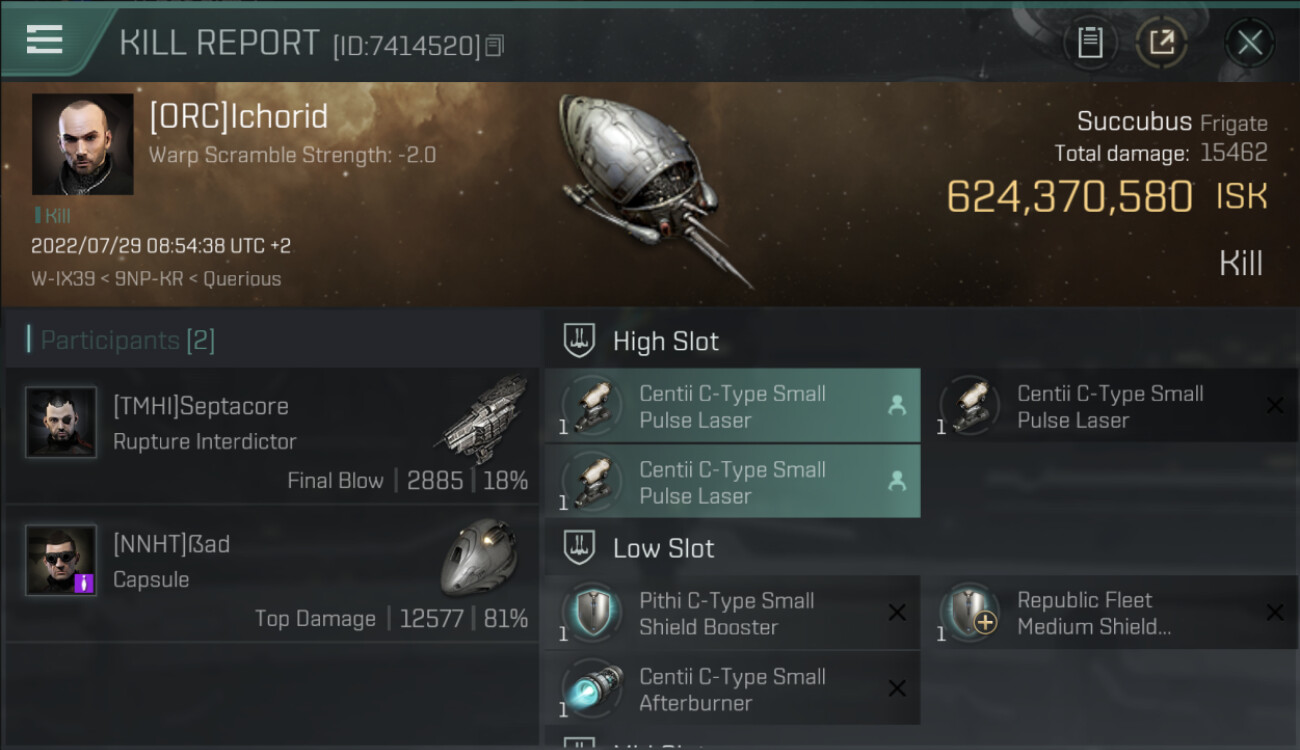Collapse the Low Slot section header

point(639,548)
